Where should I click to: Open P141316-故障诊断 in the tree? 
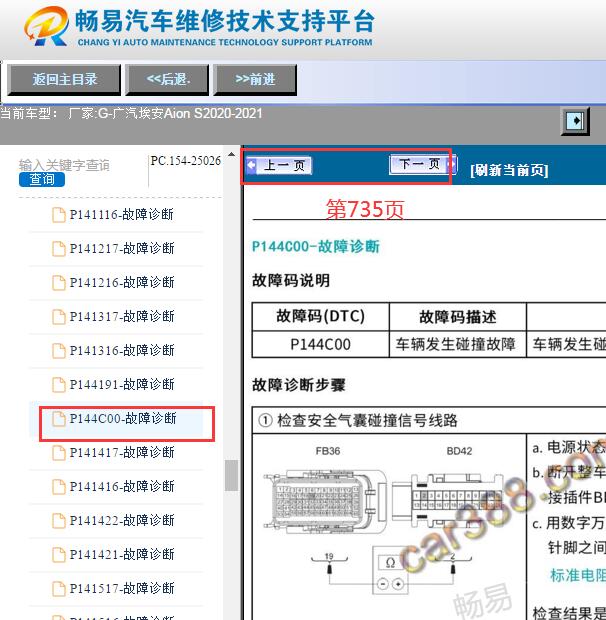122,350
